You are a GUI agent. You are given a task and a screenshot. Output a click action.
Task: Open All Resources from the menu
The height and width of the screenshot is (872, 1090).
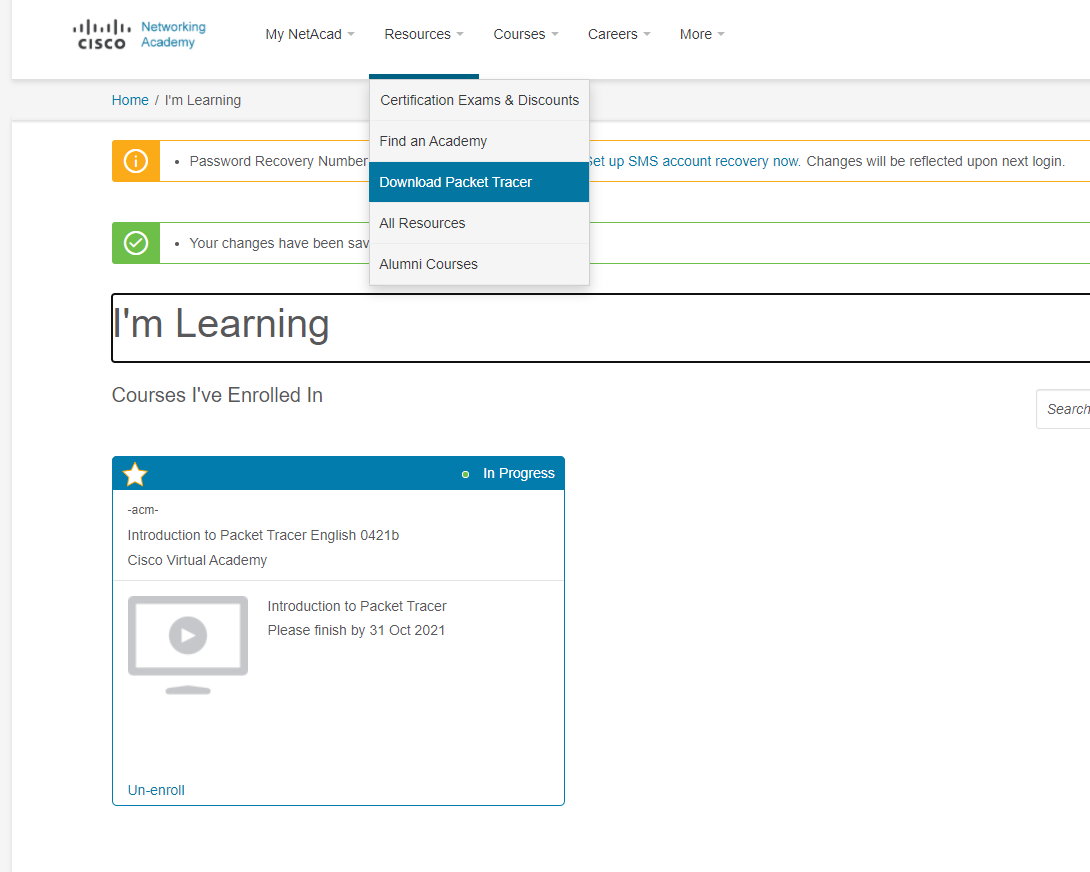tap(422, 223)
